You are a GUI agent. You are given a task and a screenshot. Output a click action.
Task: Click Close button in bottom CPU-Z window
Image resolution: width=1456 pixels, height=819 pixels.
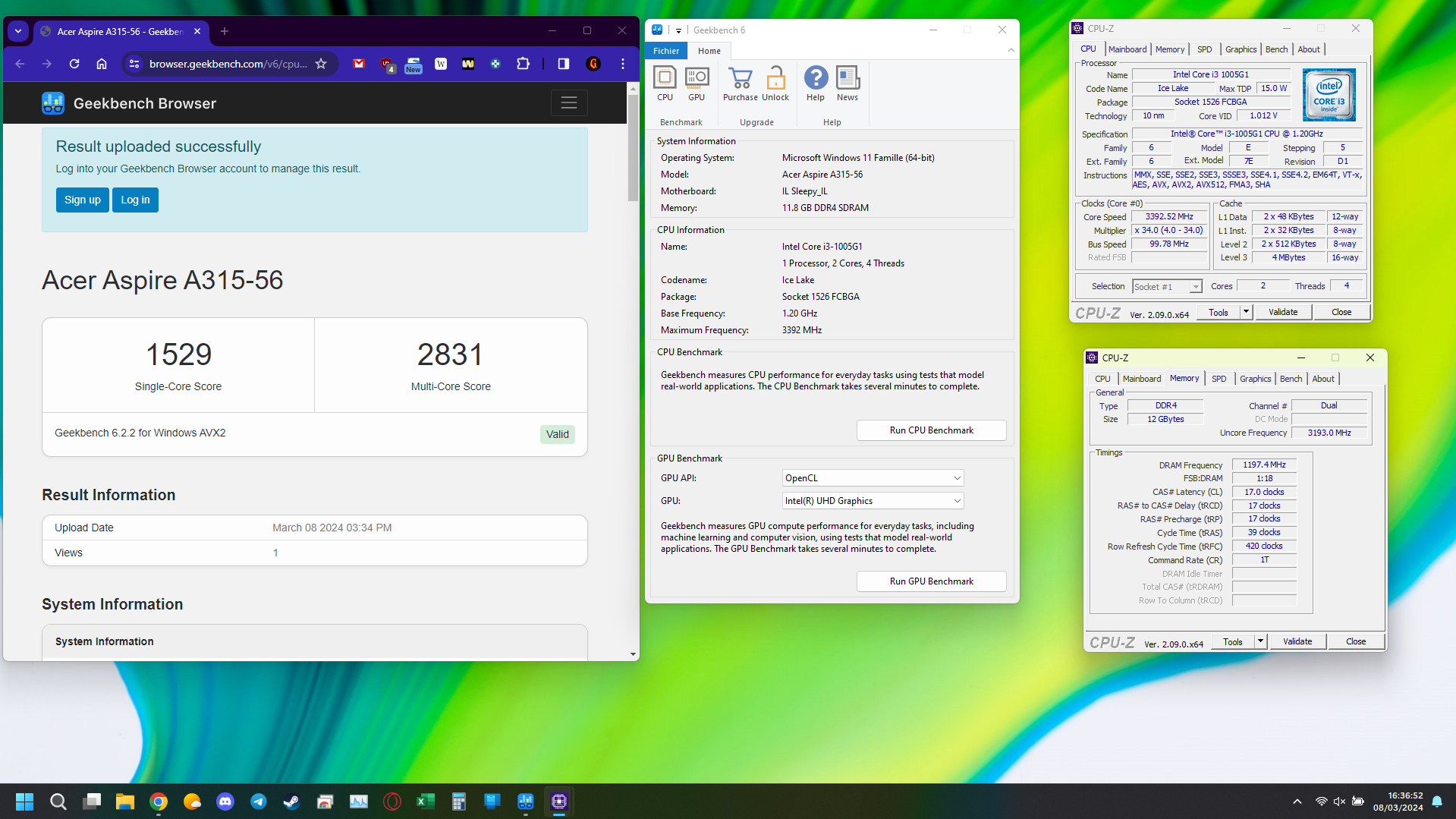tap(1356, 641)
